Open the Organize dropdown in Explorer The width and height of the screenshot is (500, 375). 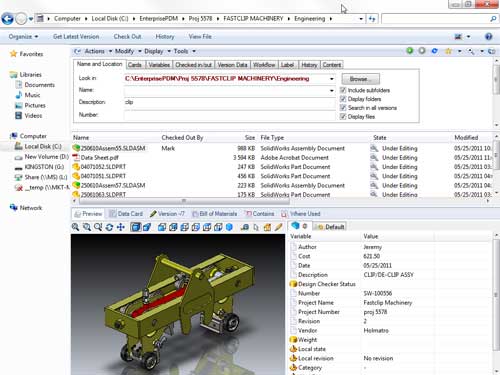[23, 36]
